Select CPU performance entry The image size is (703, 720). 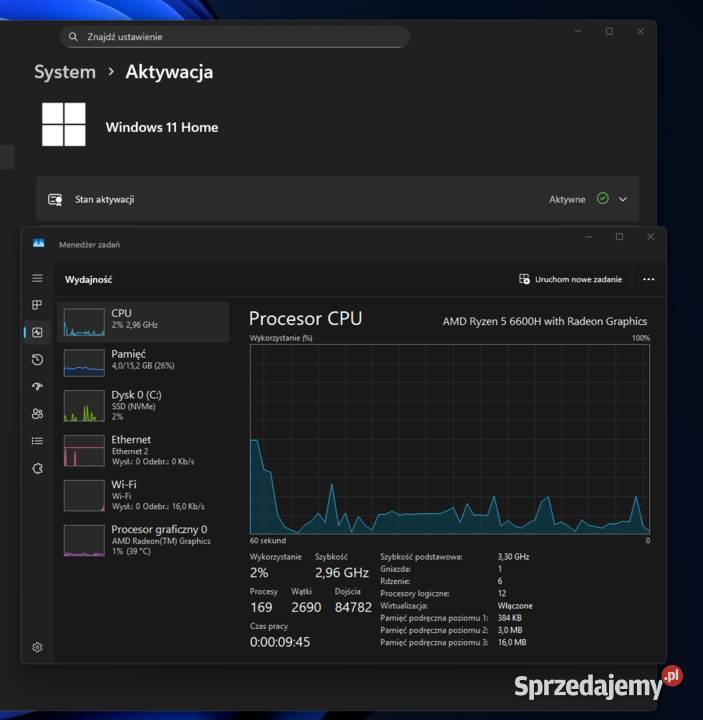coord(143,322)
